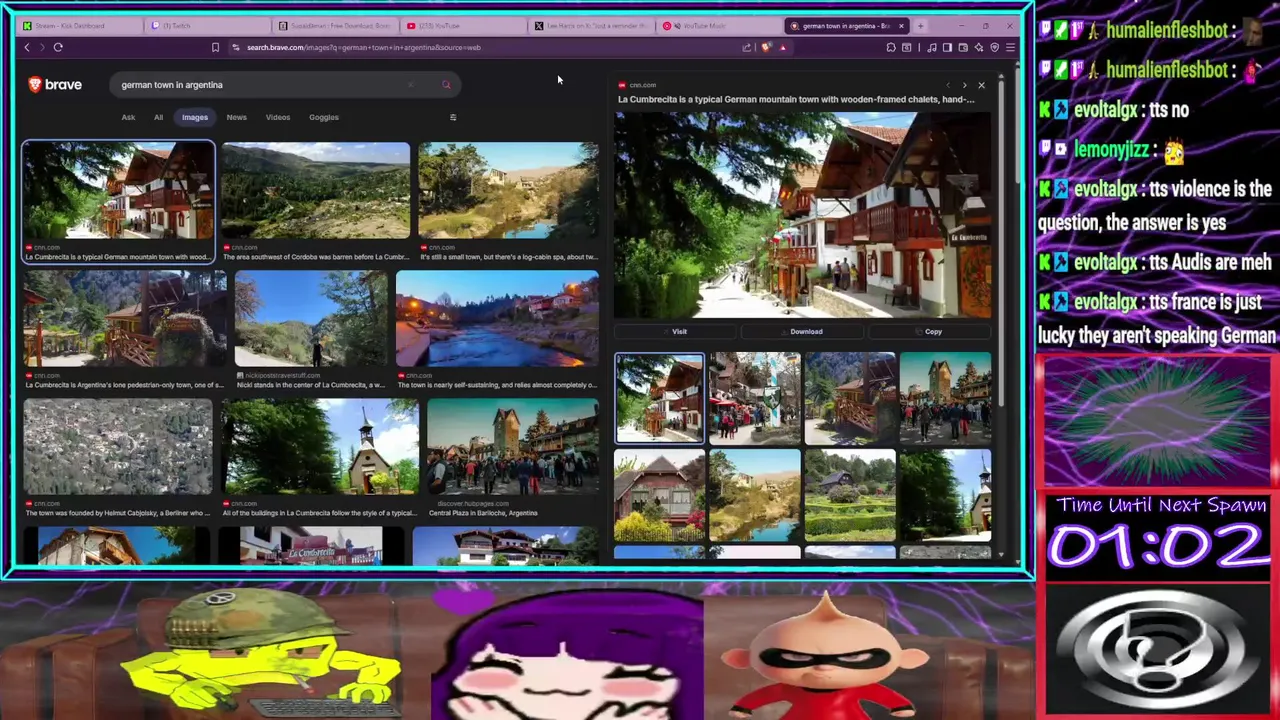
Task: Open the Nicki stands in center result thumbnail
Action: coord(311,319)
